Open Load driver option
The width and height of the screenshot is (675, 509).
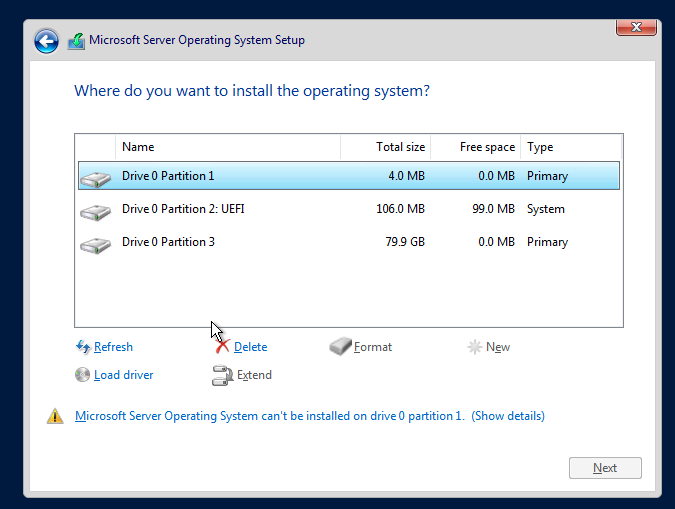(x=124, y=375)
